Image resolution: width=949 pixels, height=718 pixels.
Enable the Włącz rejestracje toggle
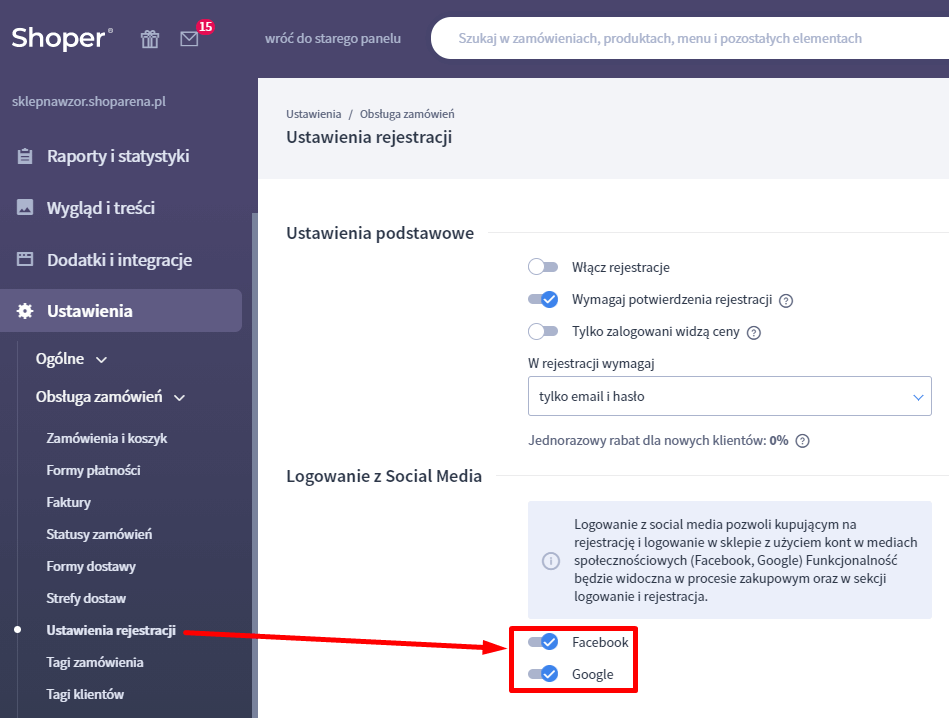pyautogui.click(x=543, y=267)
